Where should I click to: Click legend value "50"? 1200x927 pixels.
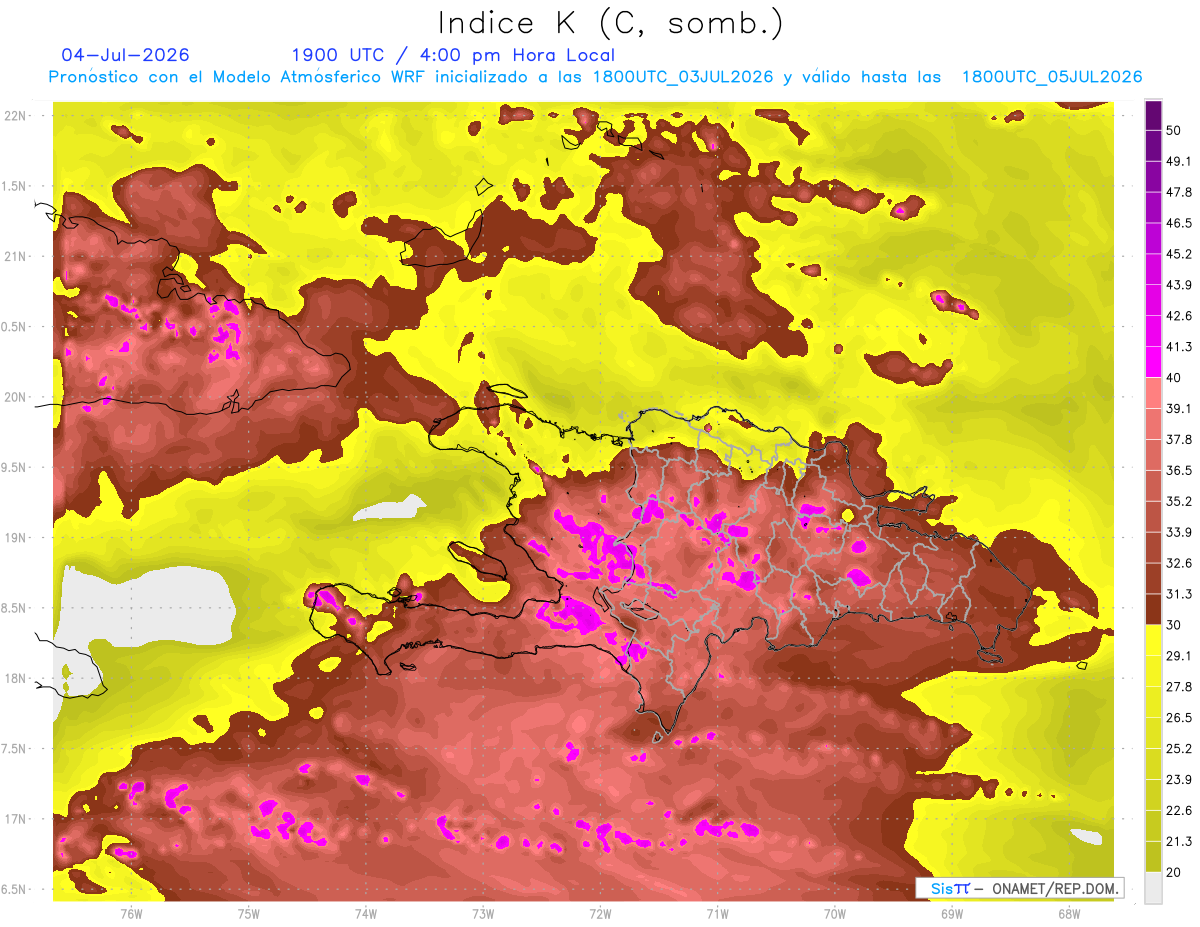[1174, 130]
